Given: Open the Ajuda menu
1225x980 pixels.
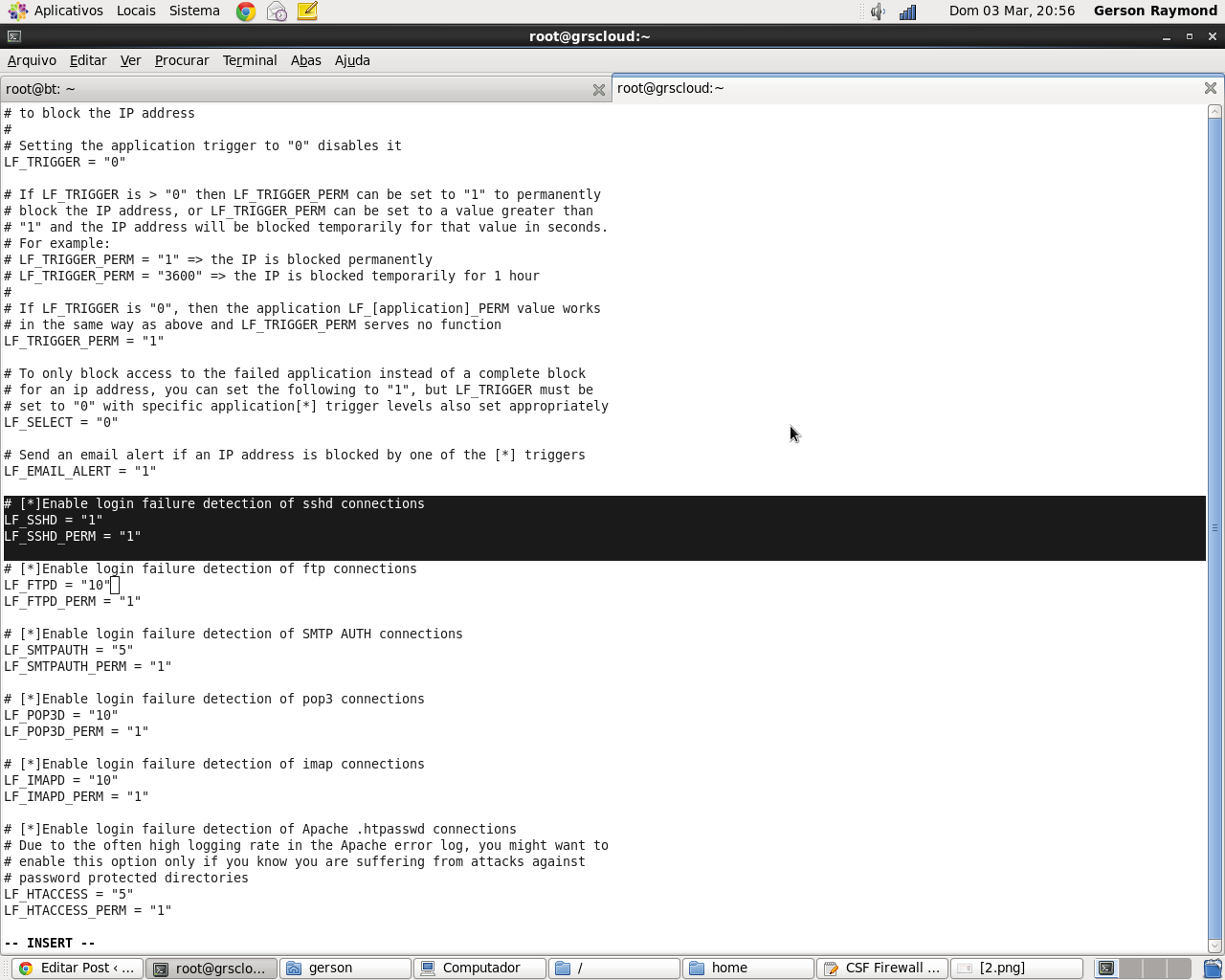Looking at the screenshot, I should click(x=352, y=60).
